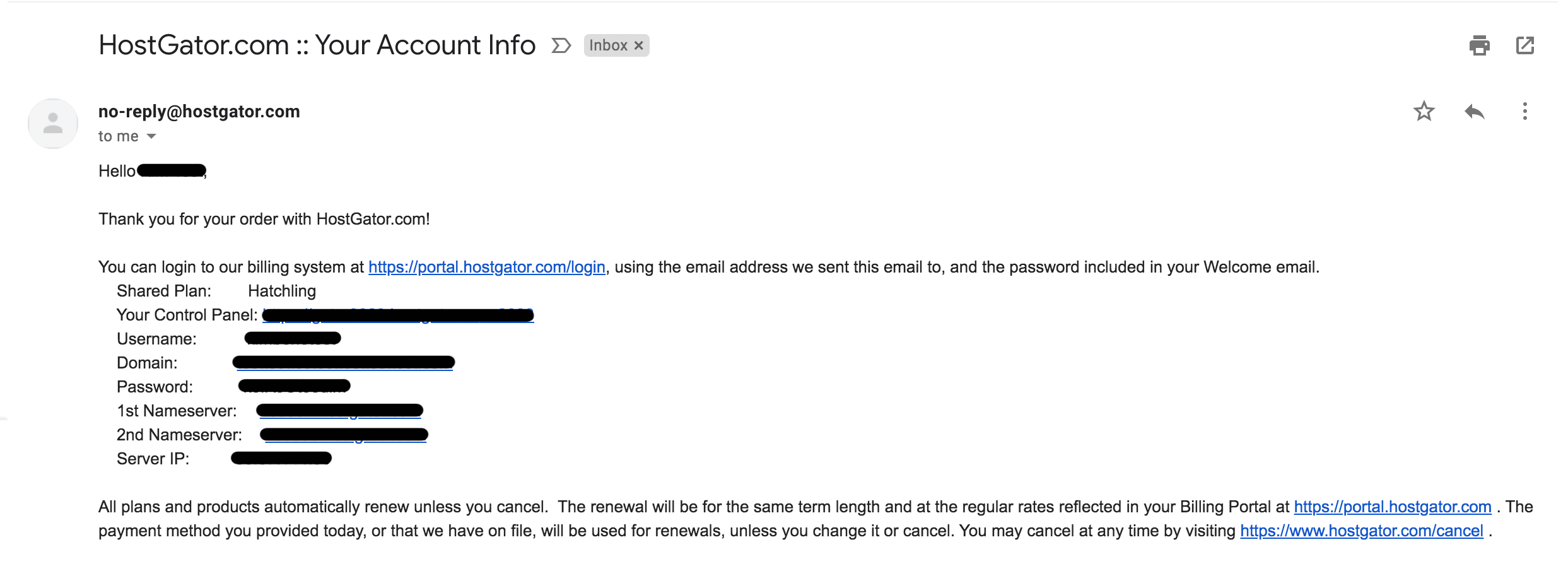Viewport: 1568px width, 583px height.
Task: Click the sender name no-reply@hostgator.com
Action: [199, 112]
